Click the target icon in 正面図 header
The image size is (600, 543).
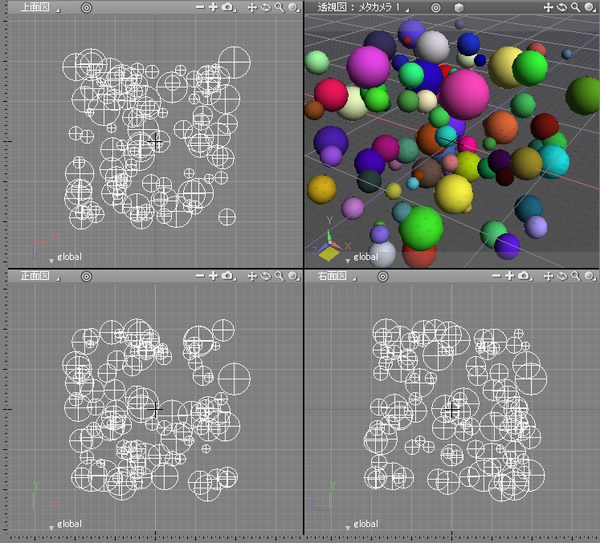(86, 276)
